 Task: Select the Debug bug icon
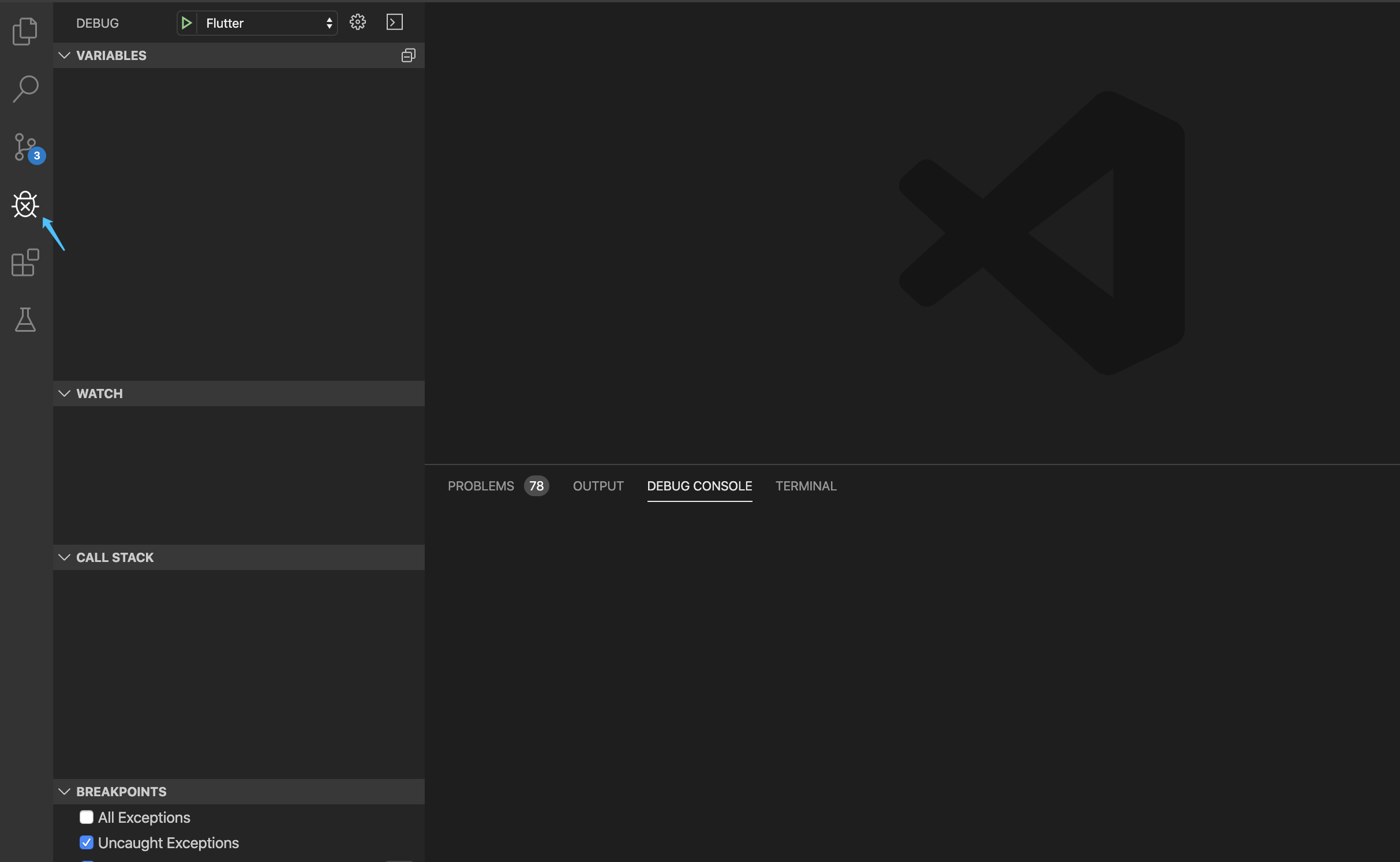(25, 205)
